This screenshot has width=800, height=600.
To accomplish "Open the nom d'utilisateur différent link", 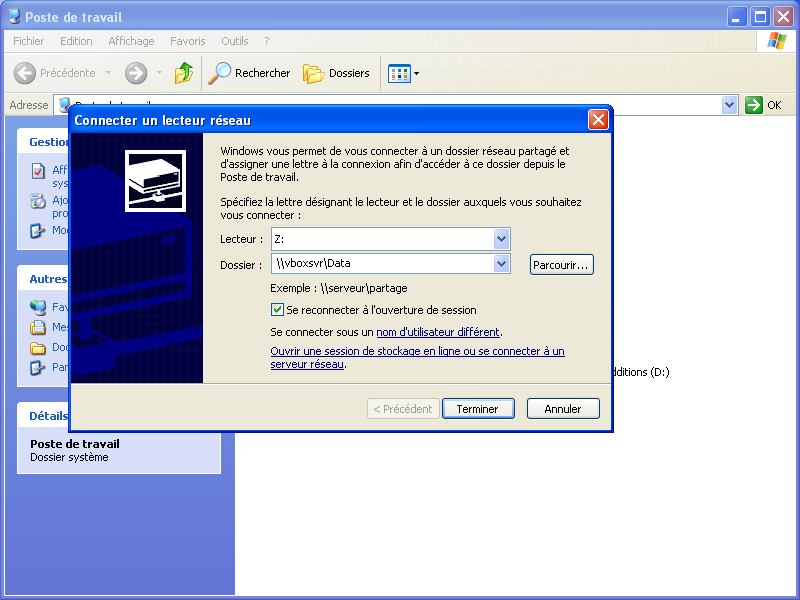I will pyautogui.click(x=438, y=332).
